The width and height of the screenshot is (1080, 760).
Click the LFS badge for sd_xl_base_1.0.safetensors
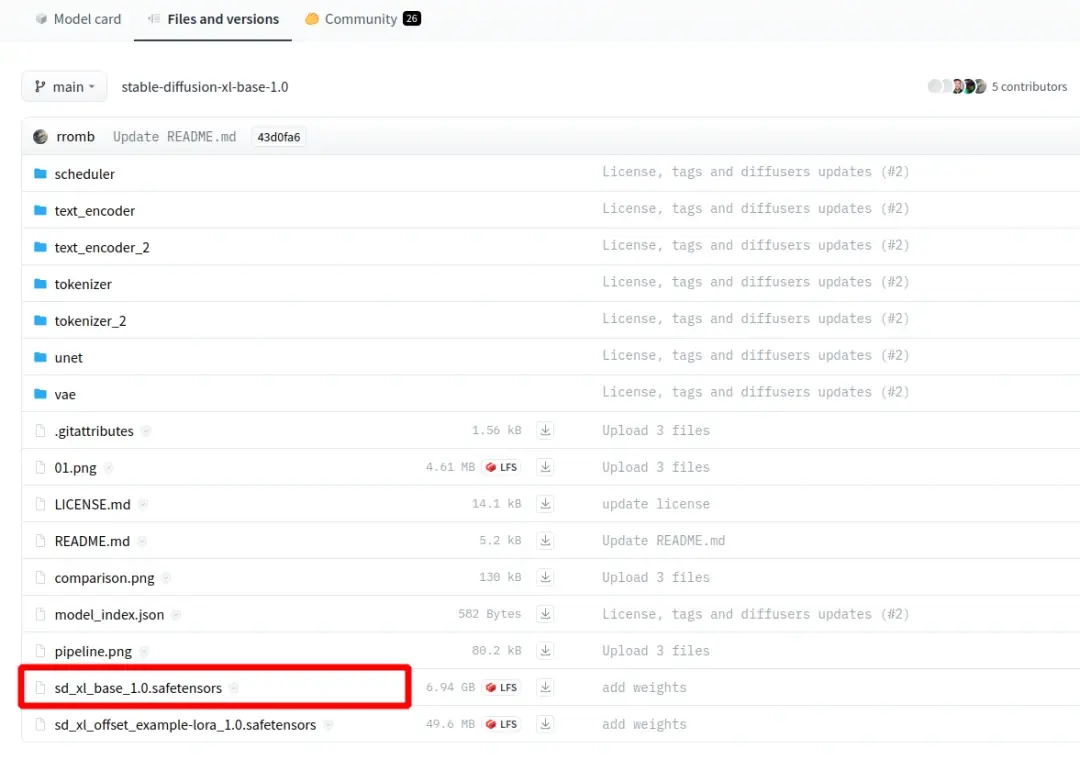501,688
